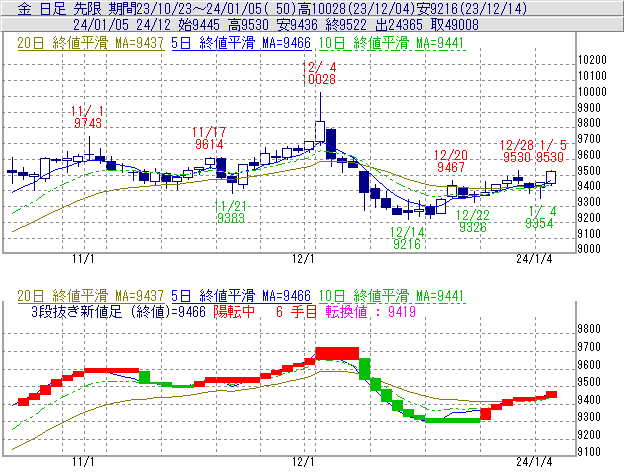Click the lower chart's 11/1 date-axis label
This screenshot has width=624, height=475.
coord(83,462)
